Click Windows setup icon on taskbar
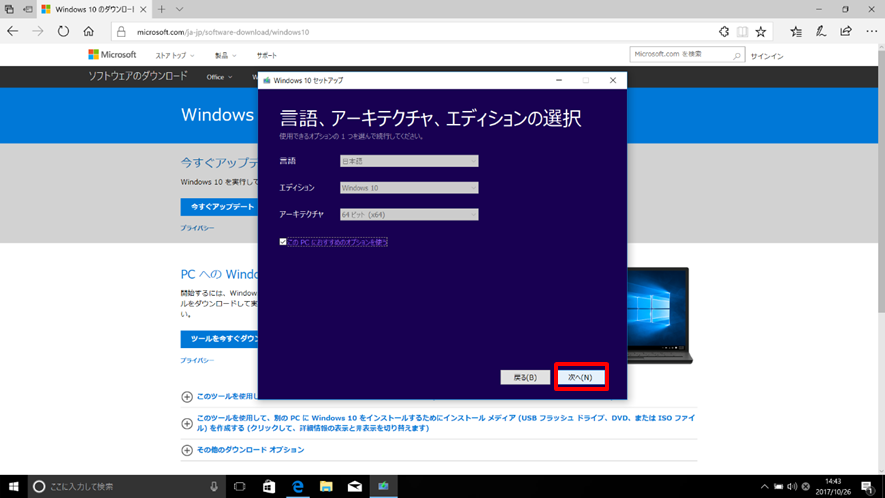The height and width of the screenshot is (498, 885). tap(384, 486)
